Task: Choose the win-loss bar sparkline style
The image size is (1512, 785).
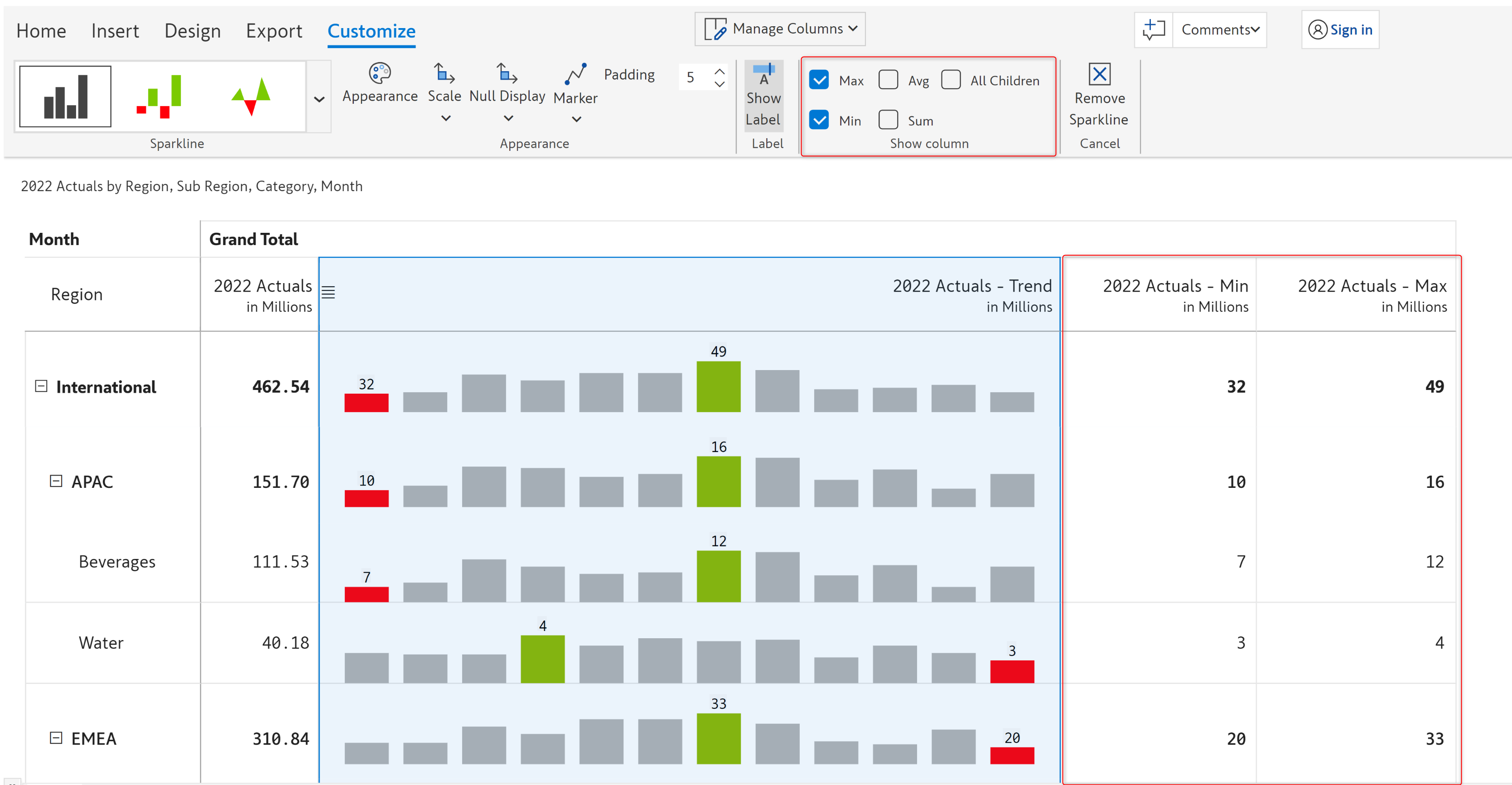Action: pos(159,96)
